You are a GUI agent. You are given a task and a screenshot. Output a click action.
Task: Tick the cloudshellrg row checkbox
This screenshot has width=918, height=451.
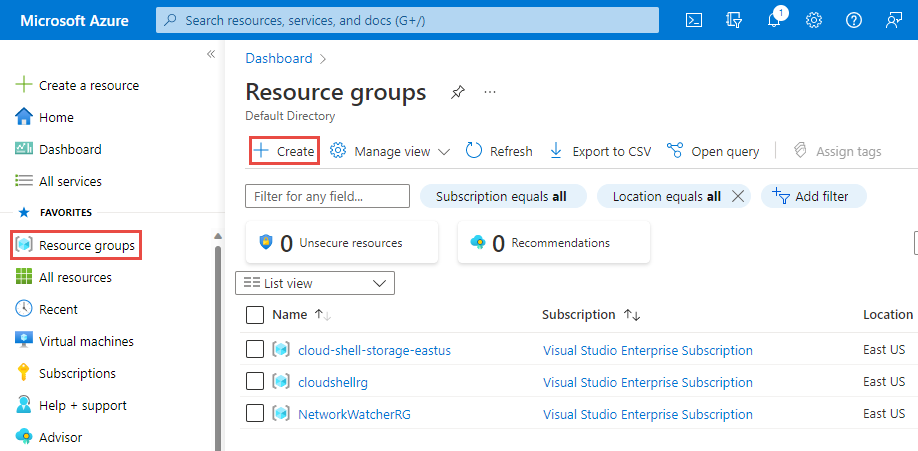click(255, 382)
